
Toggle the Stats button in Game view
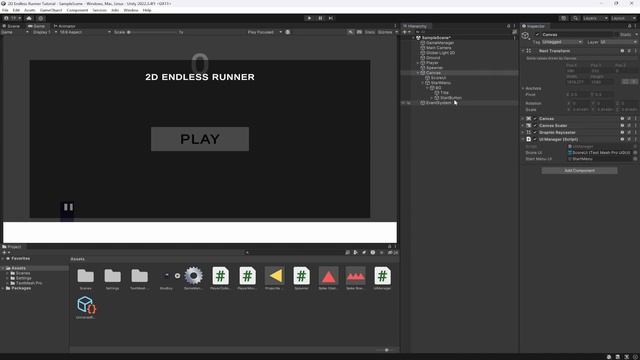tap(369, 32)
